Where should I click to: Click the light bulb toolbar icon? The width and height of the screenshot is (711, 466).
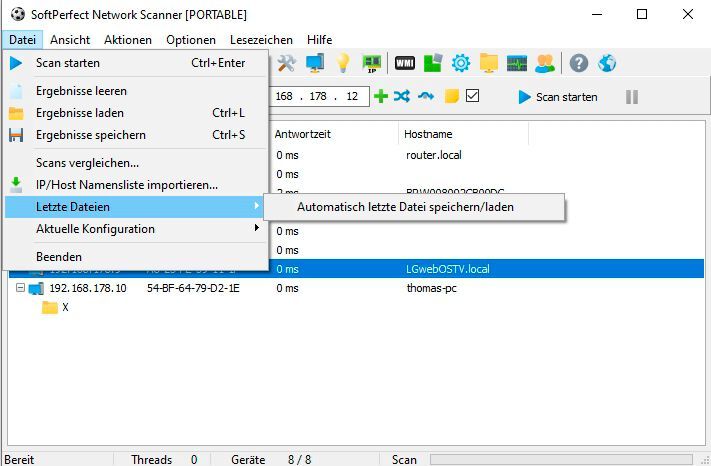[x=343, y=63]
